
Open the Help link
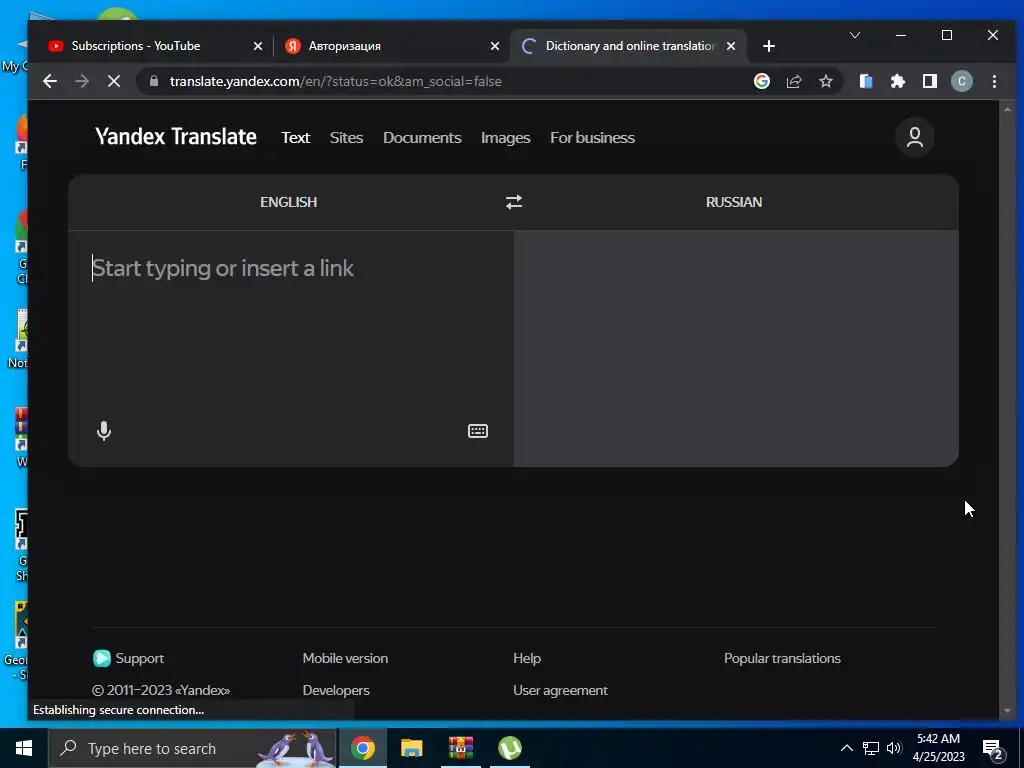pyautogui.click(x=527, y=658)
